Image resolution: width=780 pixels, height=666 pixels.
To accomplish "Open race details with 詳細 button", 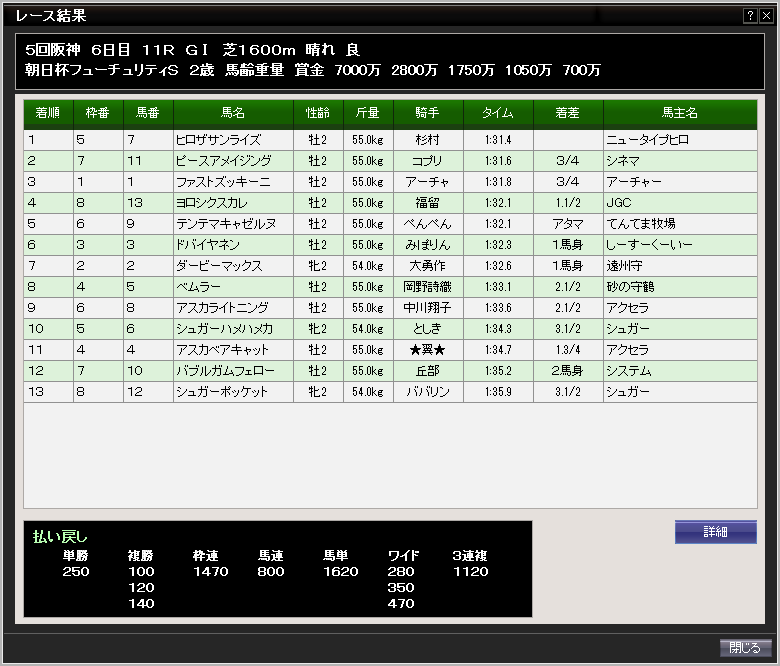I will click(715, 532).
